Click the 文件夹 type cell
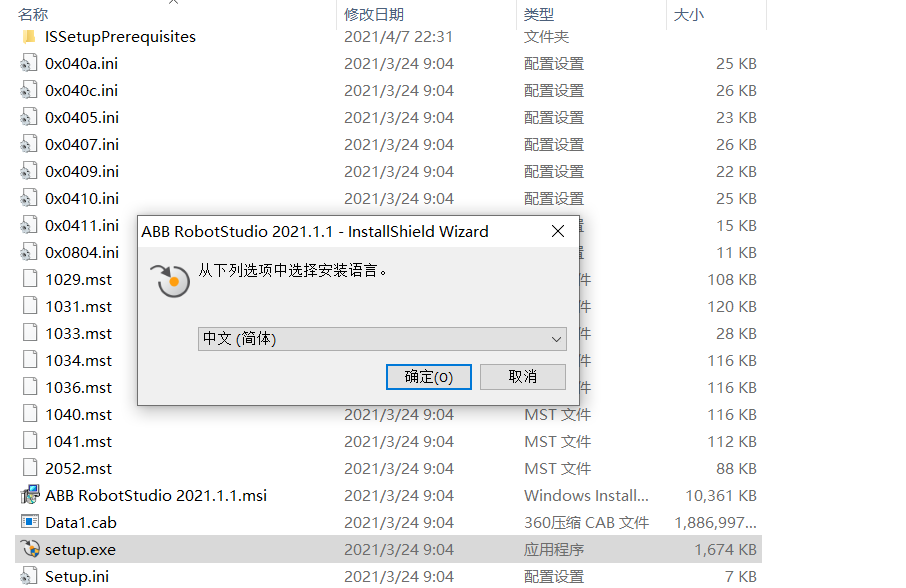This screenshot has width=906, height=588. pyautogui.click(x=546, y=37)
